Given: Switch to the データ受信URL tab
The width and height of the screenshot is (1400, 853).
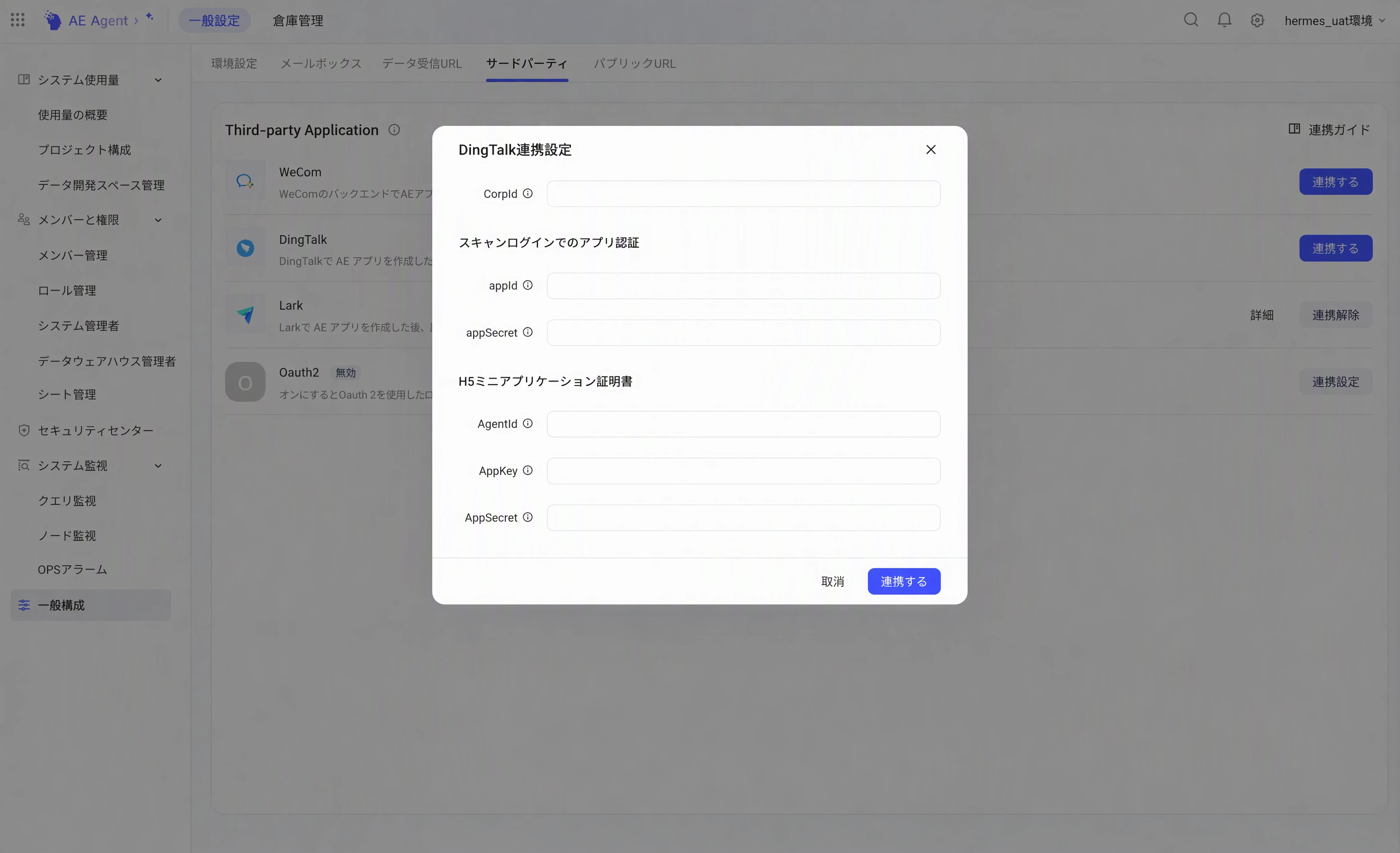Looking at the screenshot, I should click(422, 63).
